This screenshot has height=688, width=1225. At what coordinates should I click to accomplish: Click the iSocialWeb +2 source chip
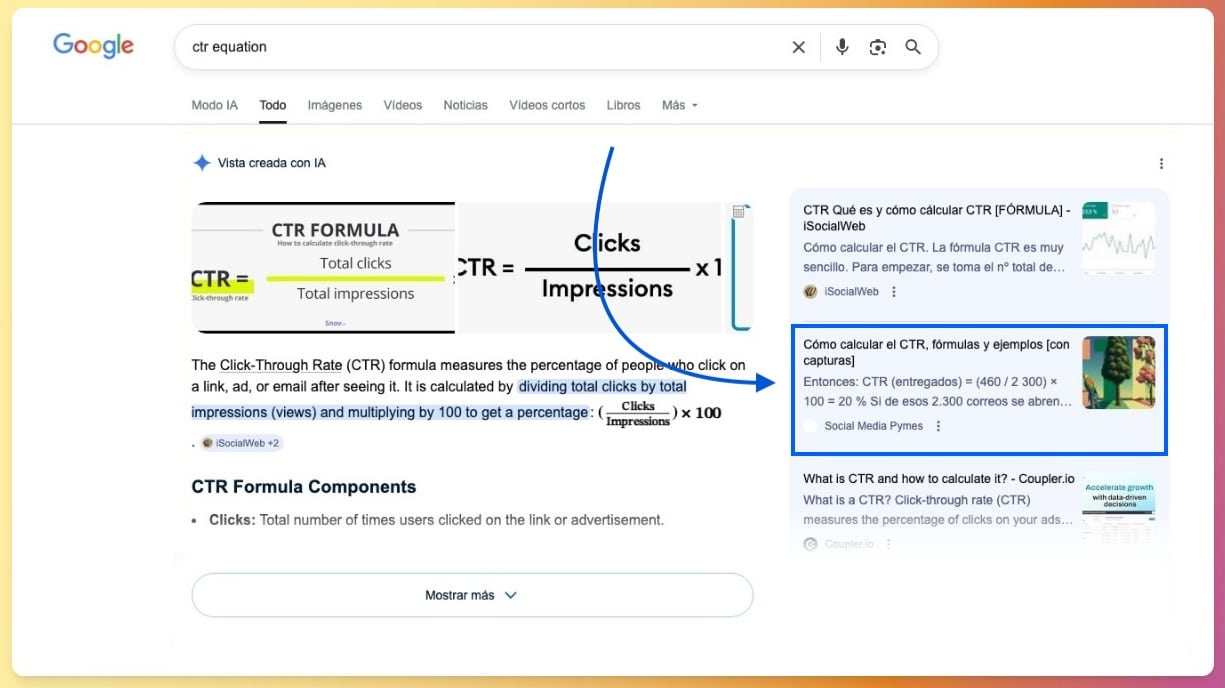click(x=241, y=443)
